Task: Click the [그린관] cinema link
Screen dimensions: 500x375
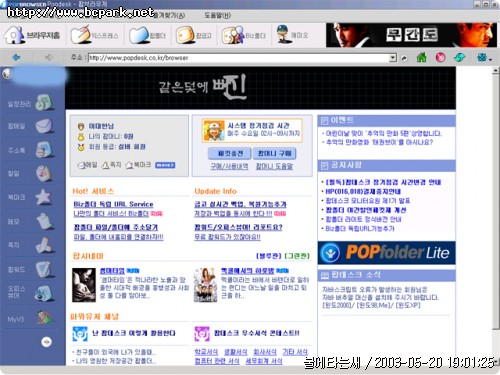Action: 297,256
